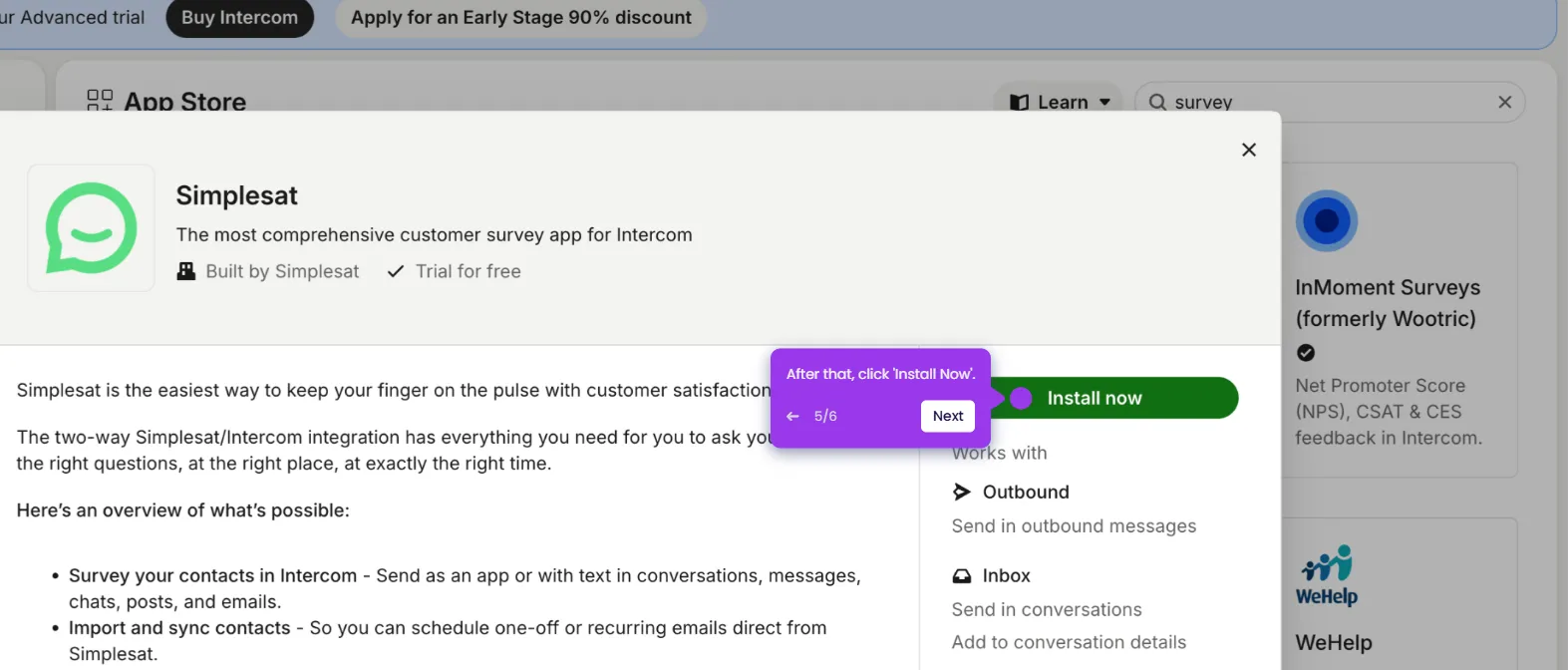Click the App Store grid icon
Image resolution: width=1568 pixels, height=670 pixels.
(100, 100)
